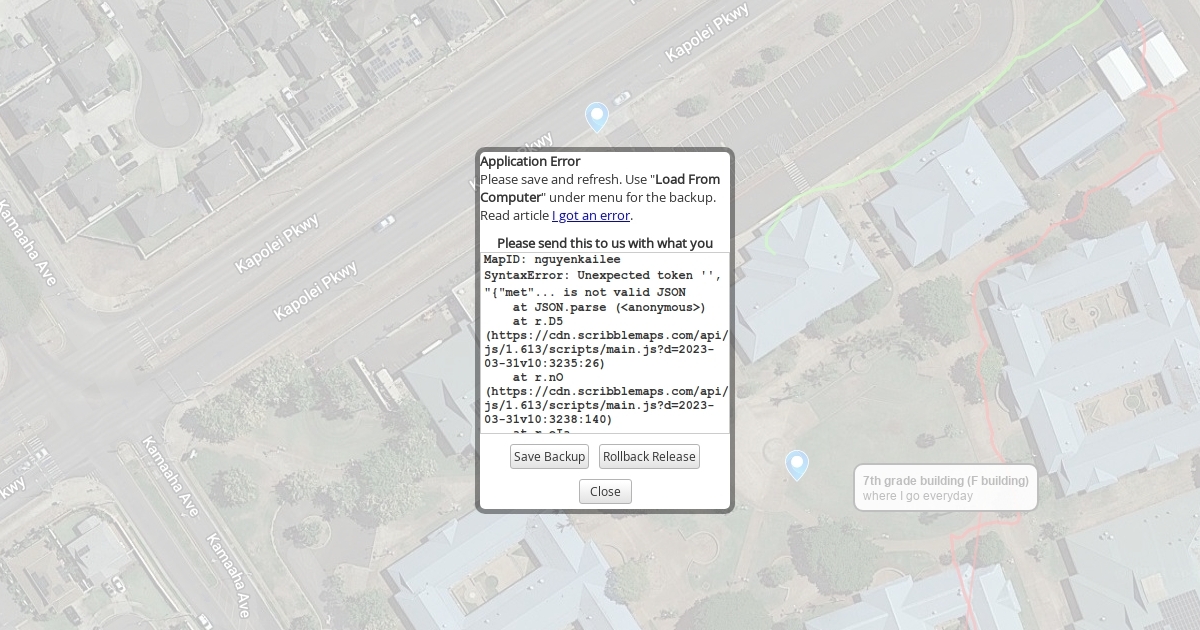Close the Application Error dialog
Viewport: 1200px width, 630px height.
coord(605,492)
